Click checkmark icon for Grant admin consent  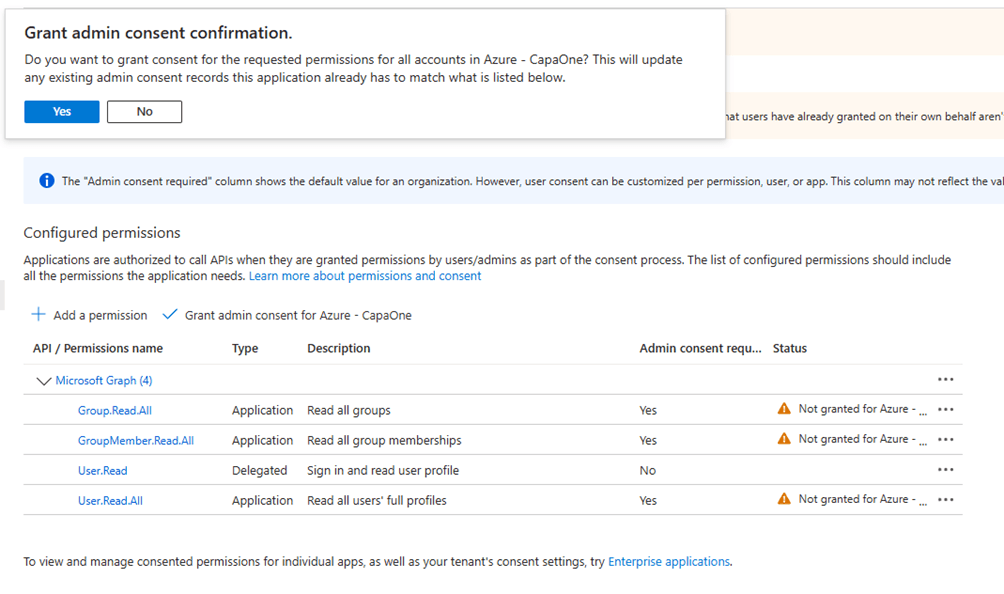click(x=170, y=314)
